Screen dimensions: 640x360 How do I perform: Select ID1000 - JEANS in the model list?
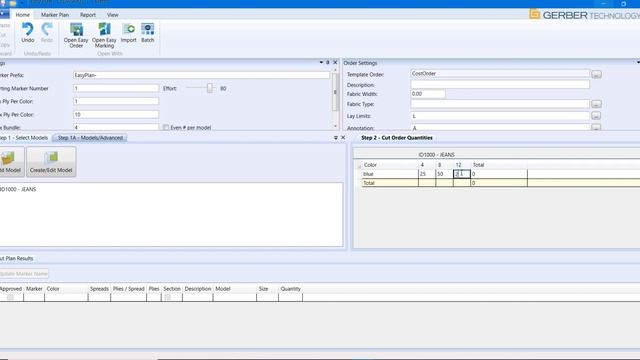click(x=18, y=189)
